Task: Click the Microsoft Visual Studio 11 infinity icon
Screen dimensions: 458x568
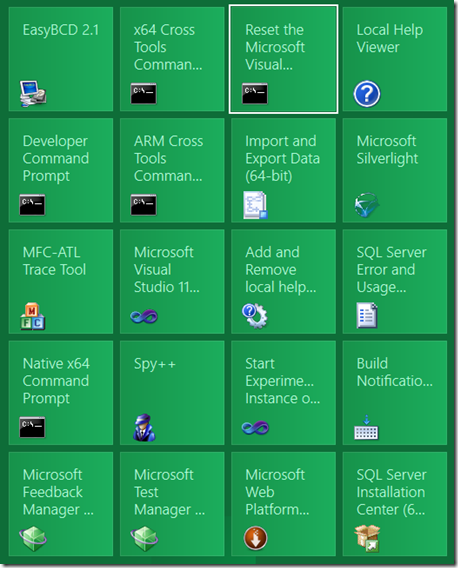Action: 144,317
